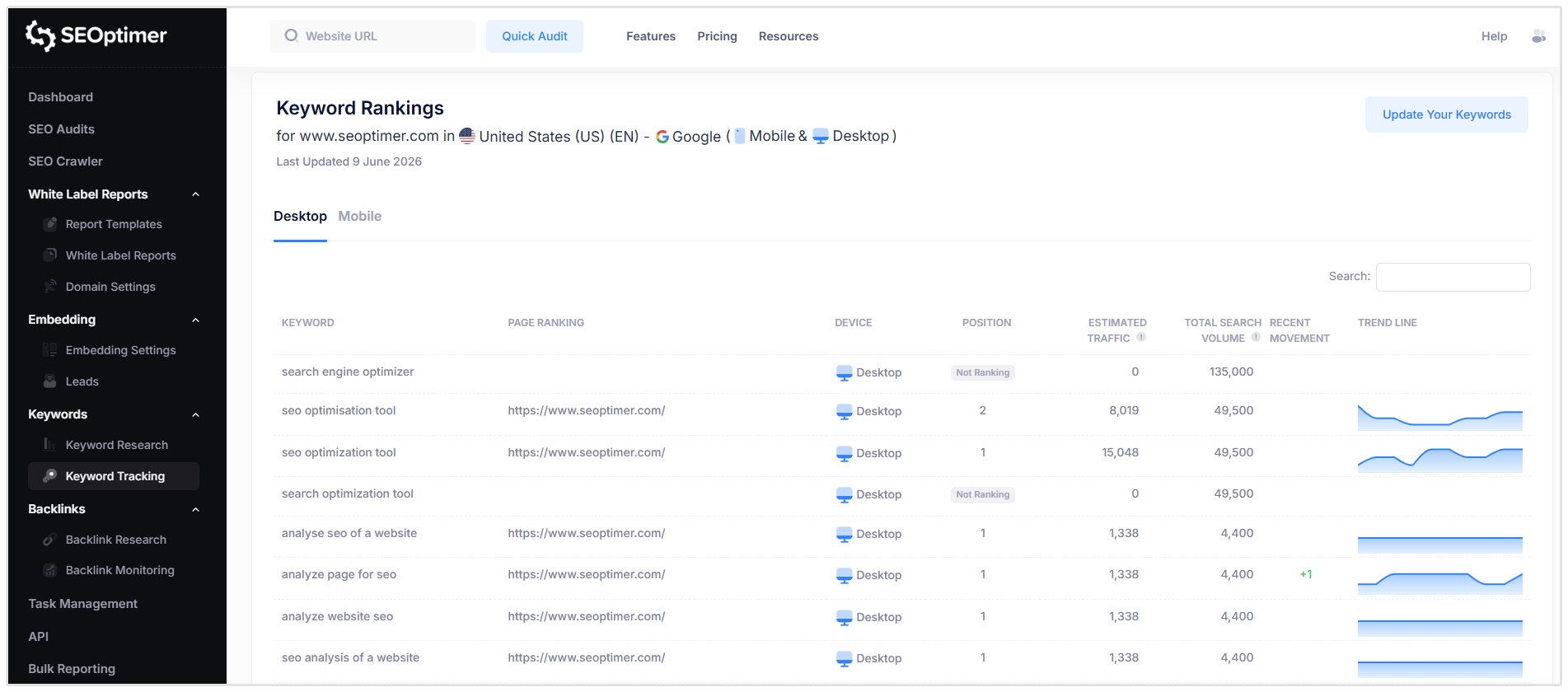This screenshot has width=1568, height=692.
Task: Click the Backlink Research icon
Action: point(50,540)
